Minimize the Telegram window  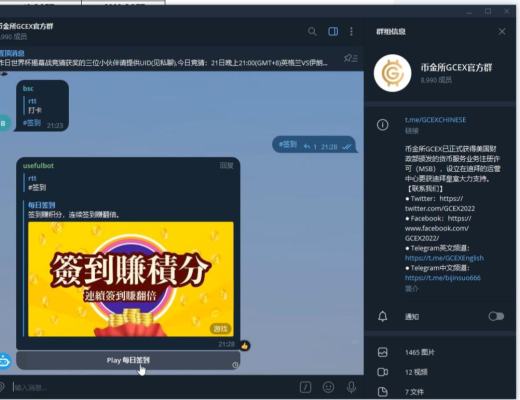469,12
